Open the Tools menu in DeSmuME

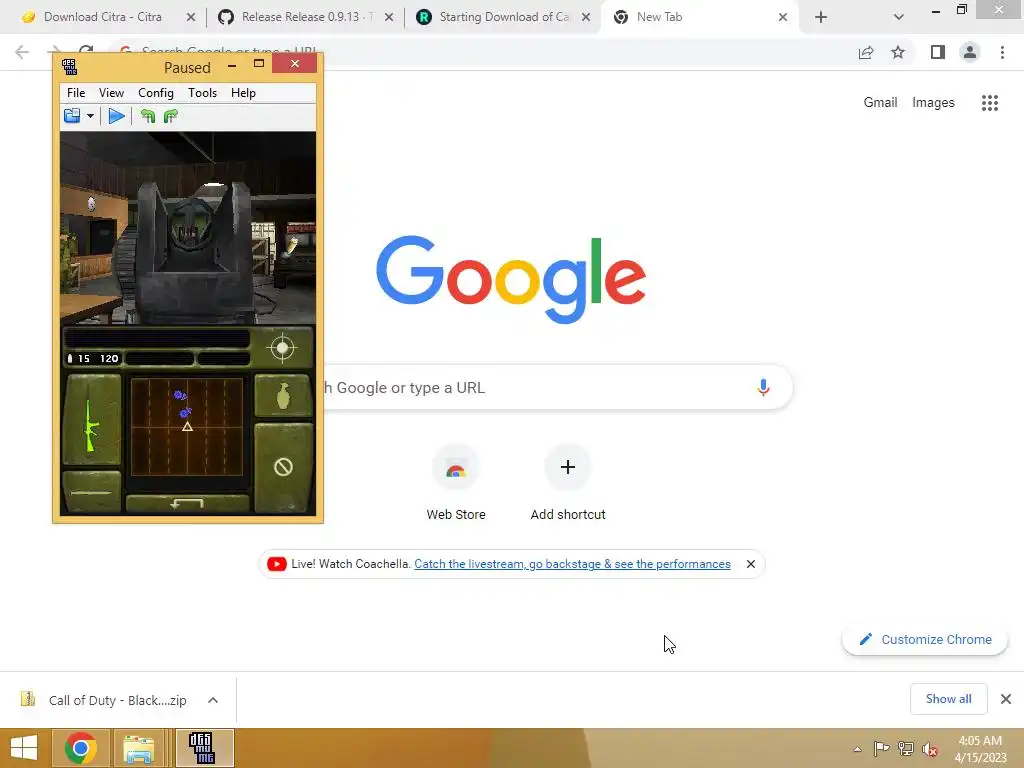click(202, 93)
